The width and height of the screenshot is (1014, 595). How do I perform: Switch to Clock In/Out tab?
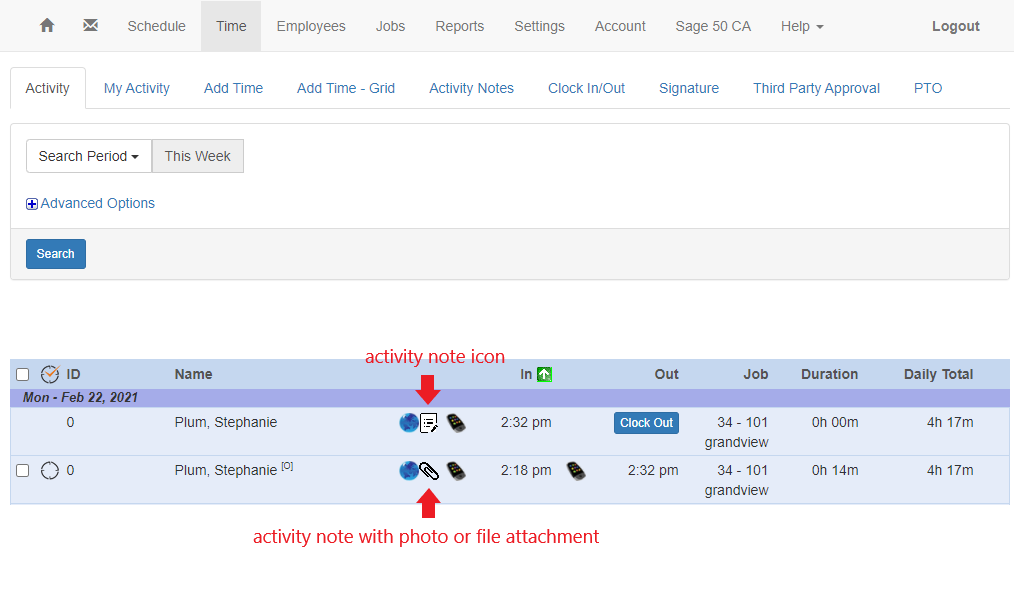coord(587,88)
